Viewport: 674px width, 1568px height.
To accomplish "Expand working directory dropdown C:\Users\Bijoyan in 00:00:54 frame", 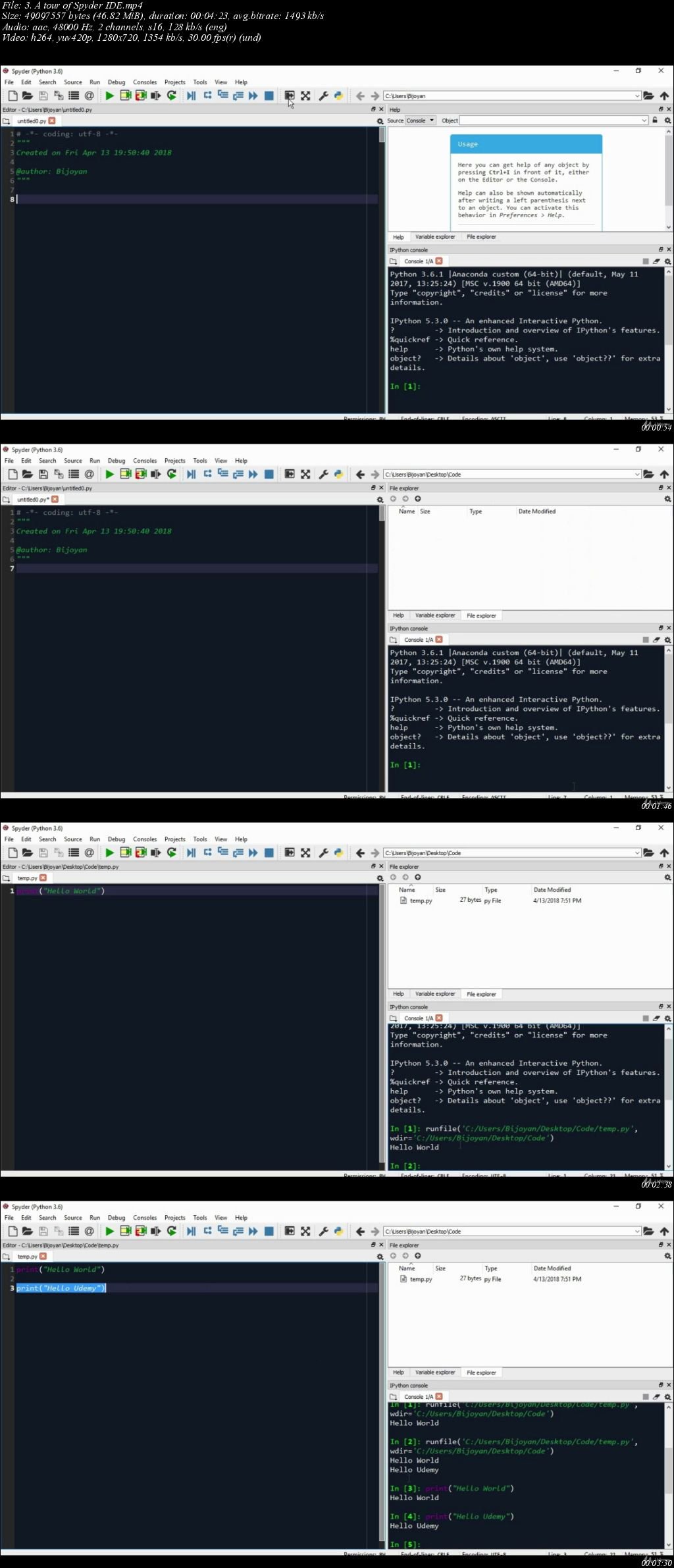I will point(637,95).
